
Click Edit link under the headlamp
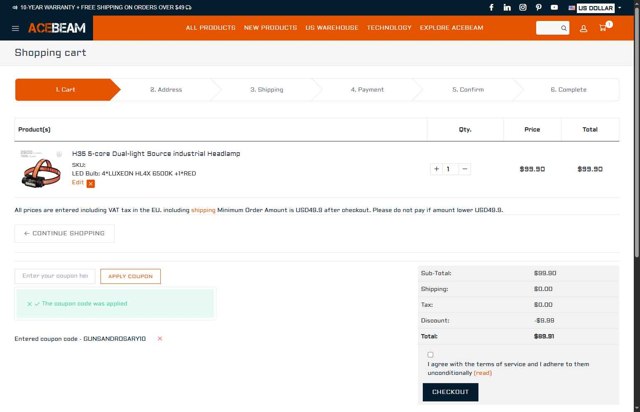point(78,183)
